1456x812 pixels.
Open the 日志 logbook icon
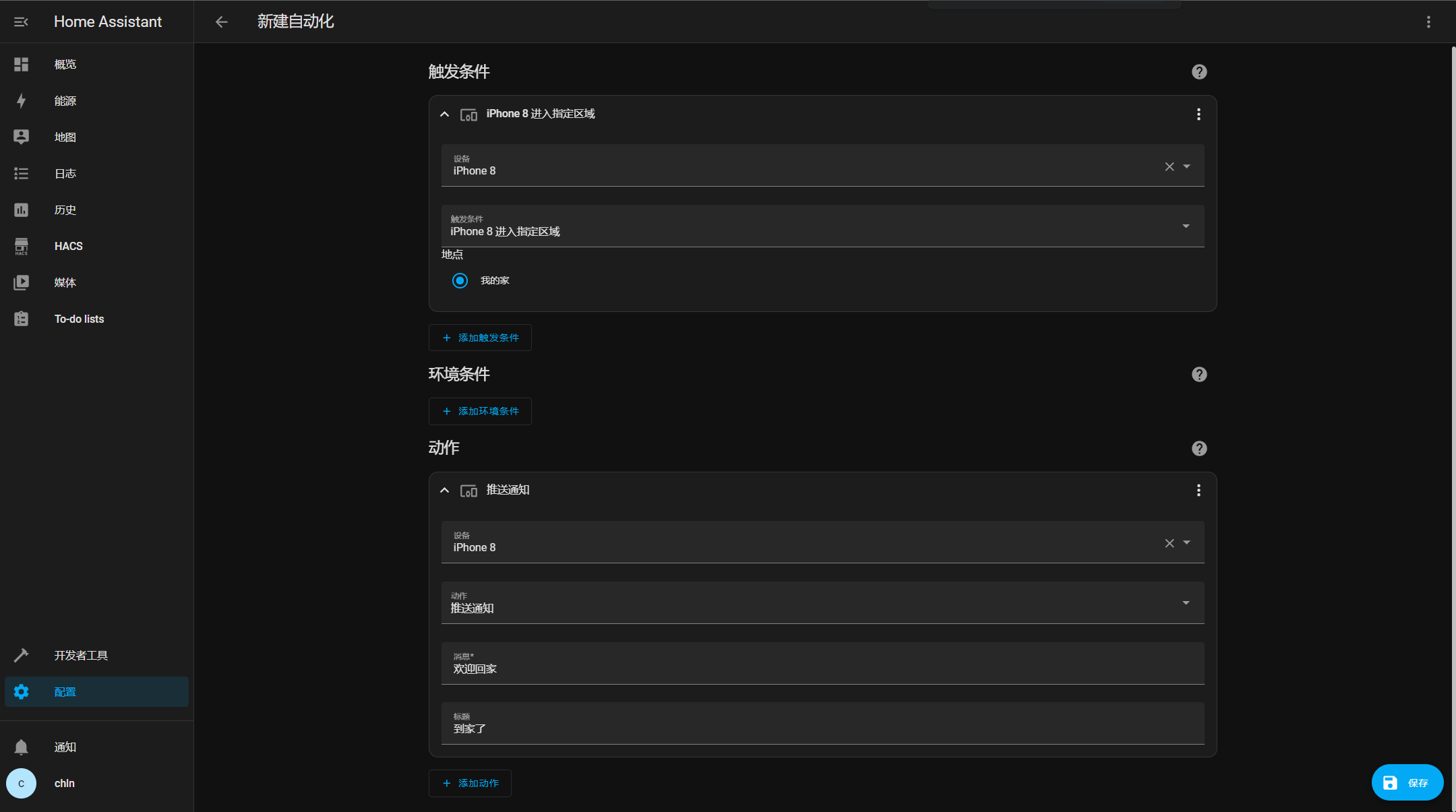point(21,173)
